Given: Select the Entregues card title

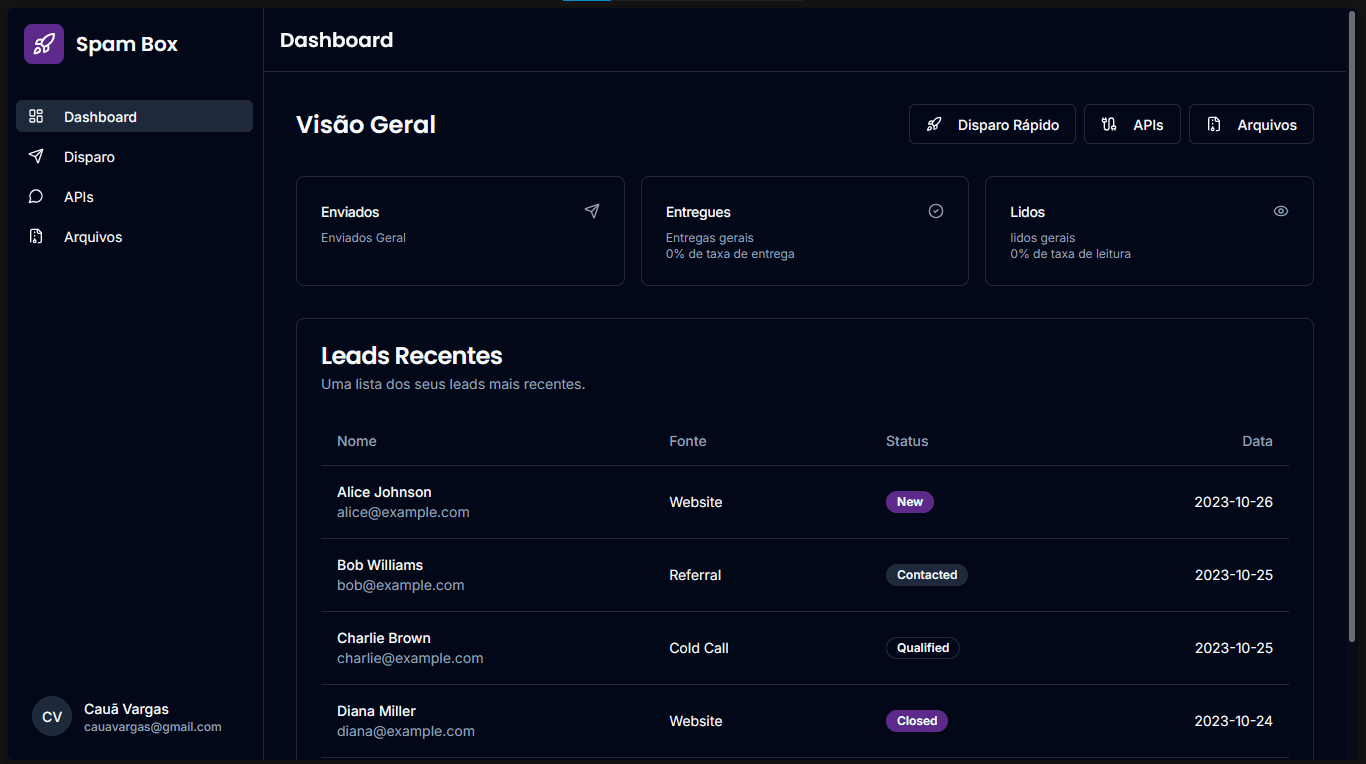Looking at the screenshot, I should coord(698,212).
